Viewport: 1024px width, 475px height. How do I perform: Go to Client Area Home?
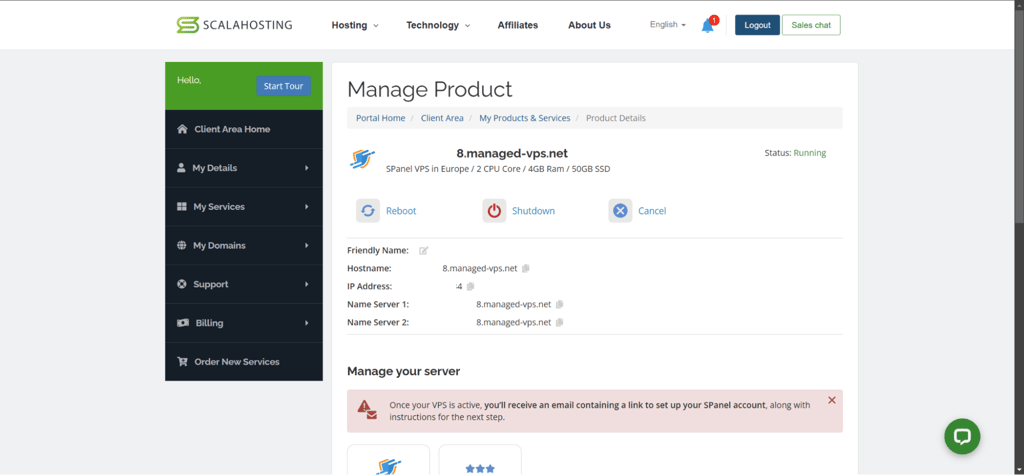(244, 129)
